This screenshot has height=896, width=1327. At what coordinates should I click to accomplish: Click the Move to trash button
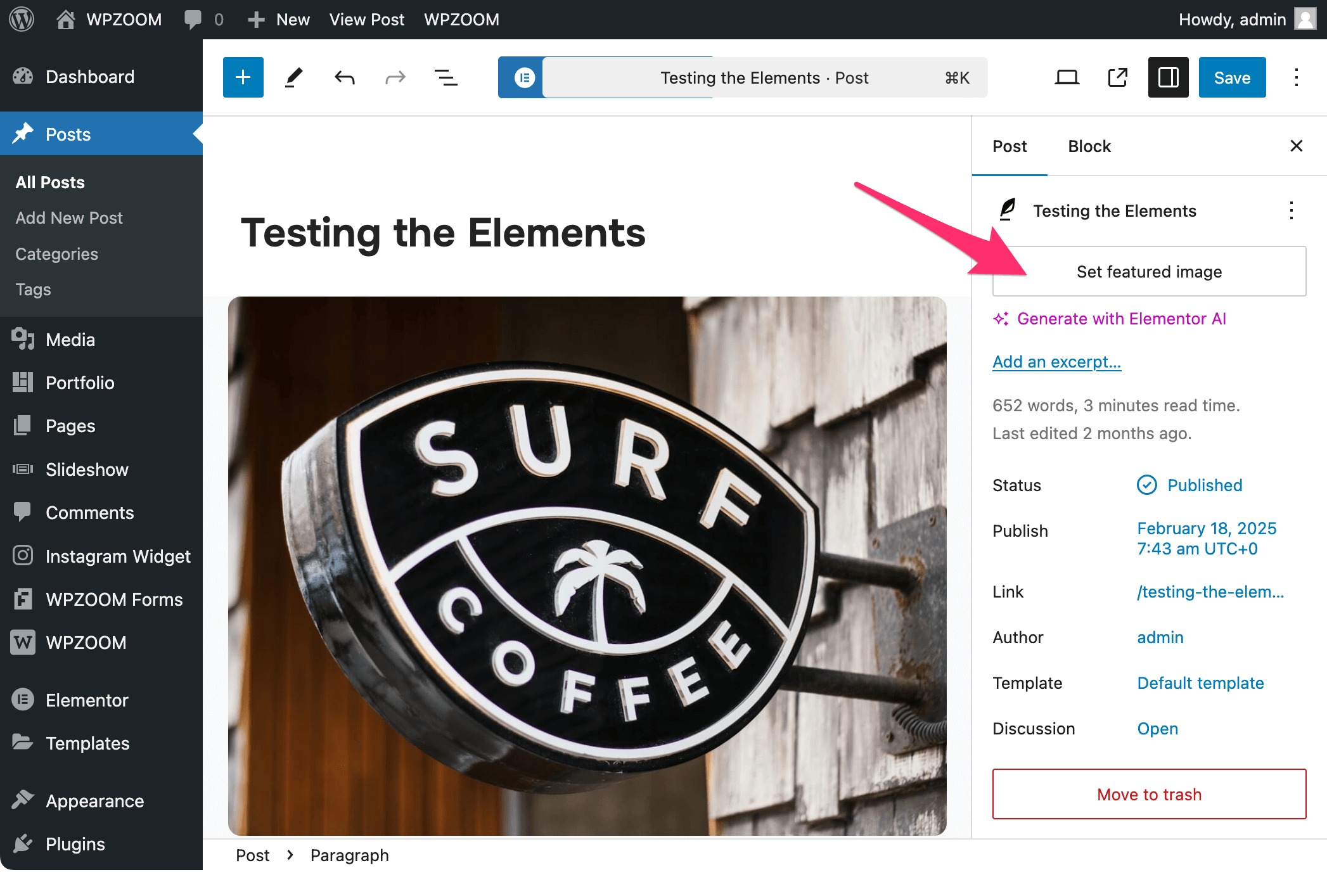click(1148, 794)
